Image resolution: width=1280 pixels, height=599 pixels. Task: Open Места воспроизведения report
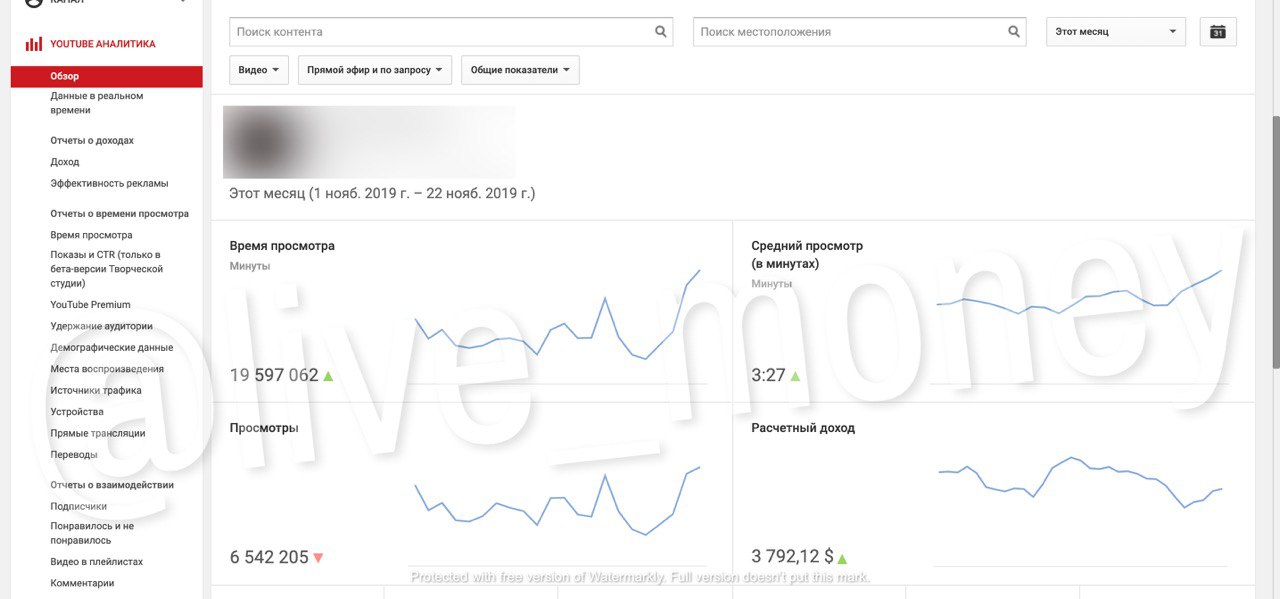(107, 369)
